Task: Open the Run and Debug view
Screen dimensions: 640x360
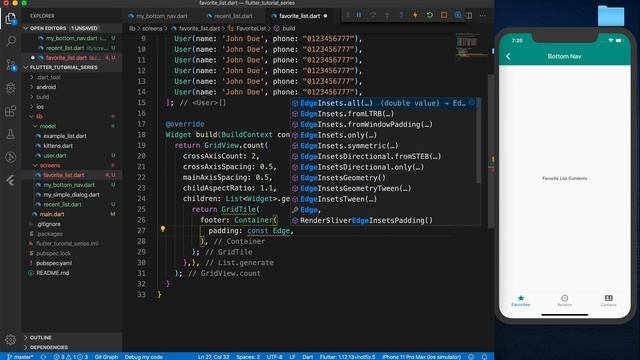Action: point(11,88)
